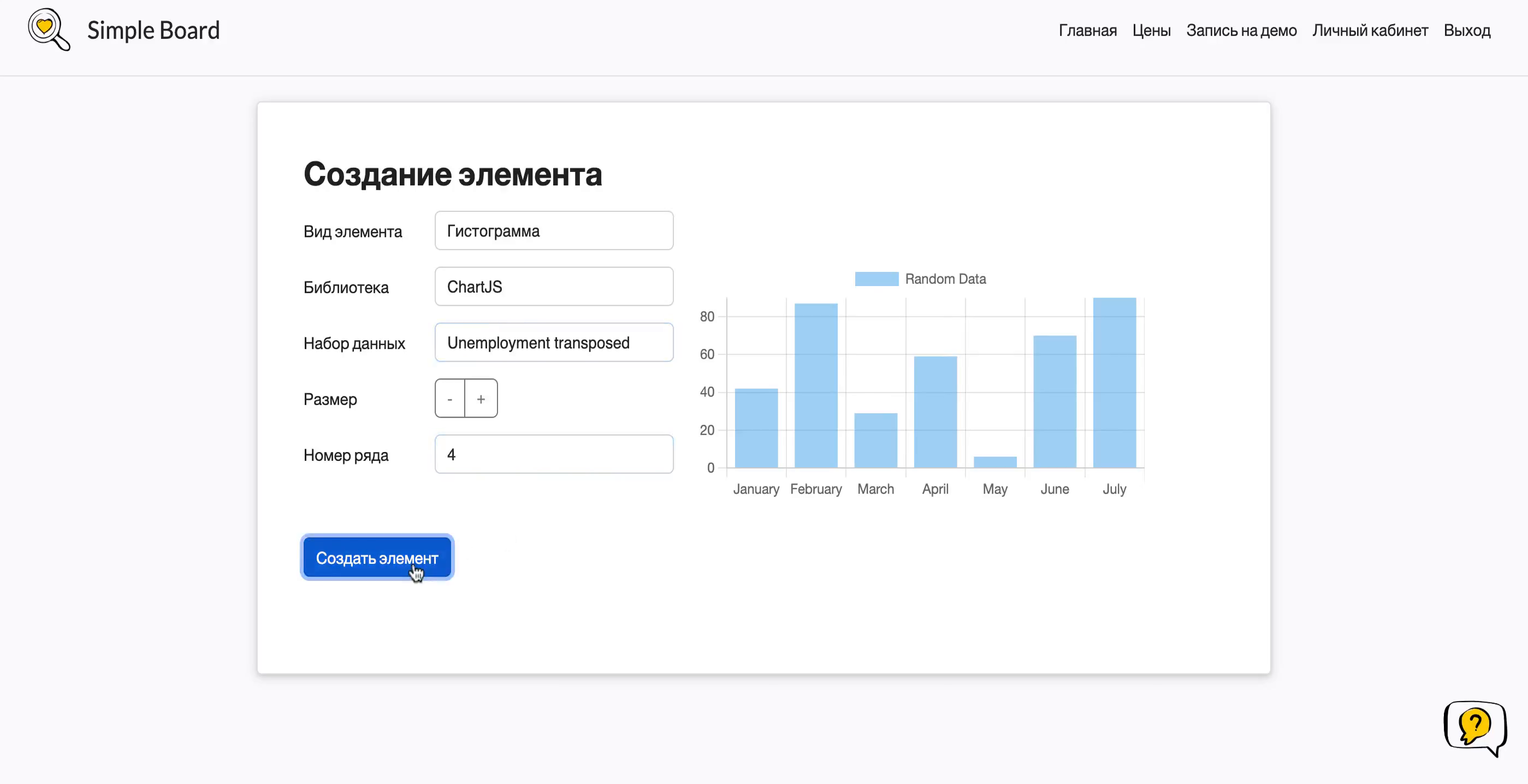The height and width of the screenshot is (784, 1528).
Task: Click the Создание элемента heading
Action: 453,174
